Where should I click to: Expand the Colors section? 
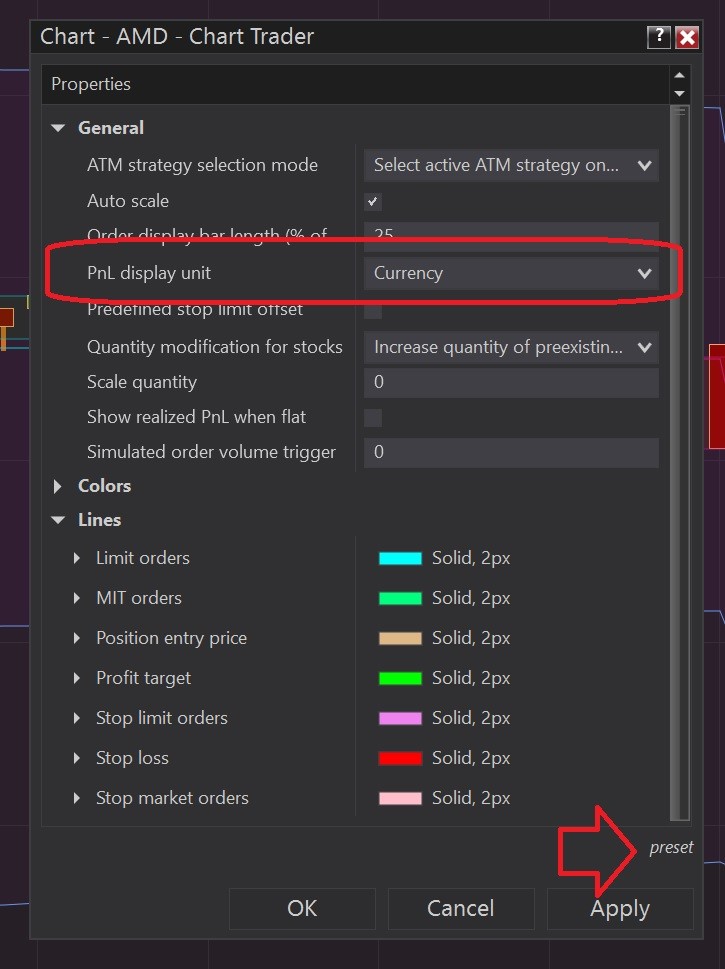(x=59, y=486)
